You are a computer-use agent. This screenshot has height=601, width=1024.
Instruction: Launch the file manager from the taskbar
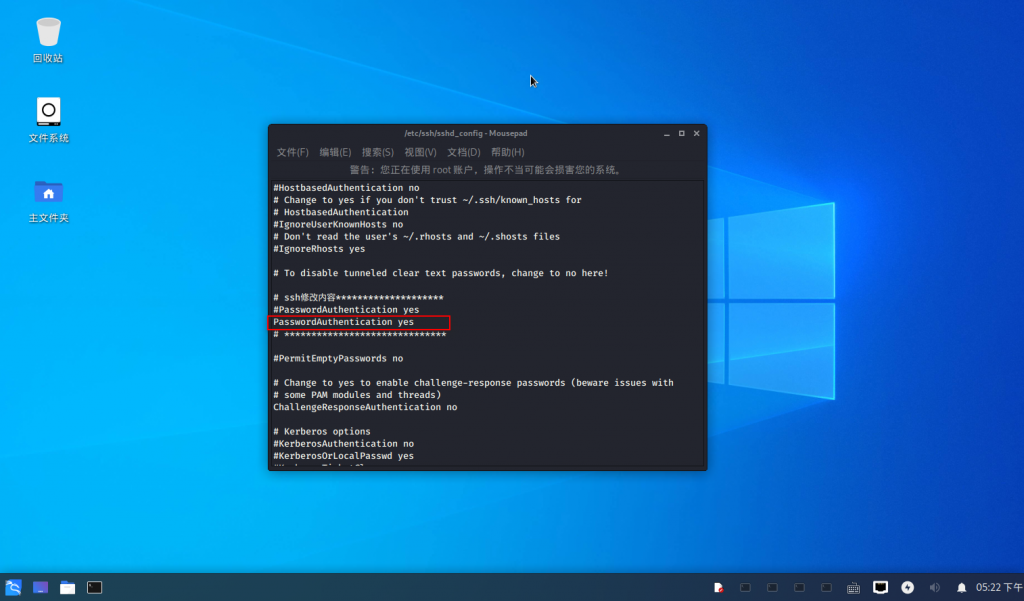click(67, 587)
